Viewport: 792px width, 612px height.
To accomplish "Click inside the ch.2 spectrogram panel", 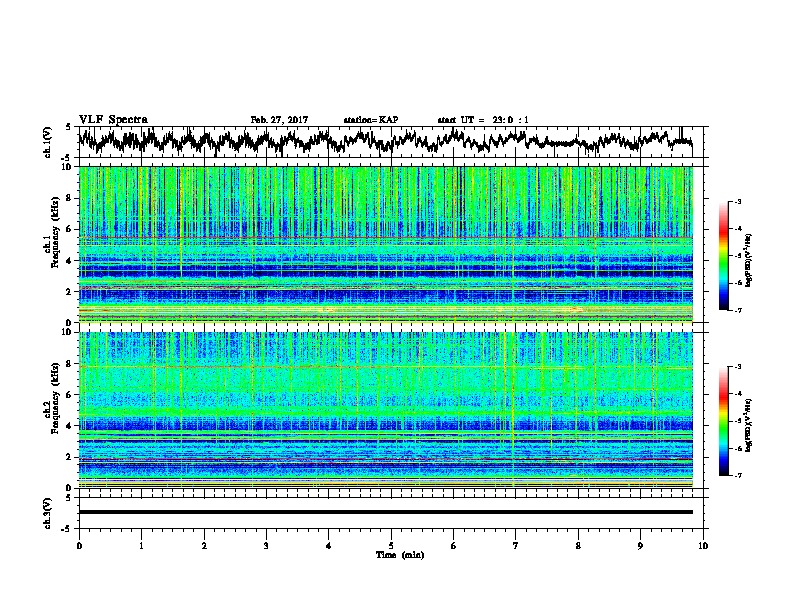I will (386, 410).
